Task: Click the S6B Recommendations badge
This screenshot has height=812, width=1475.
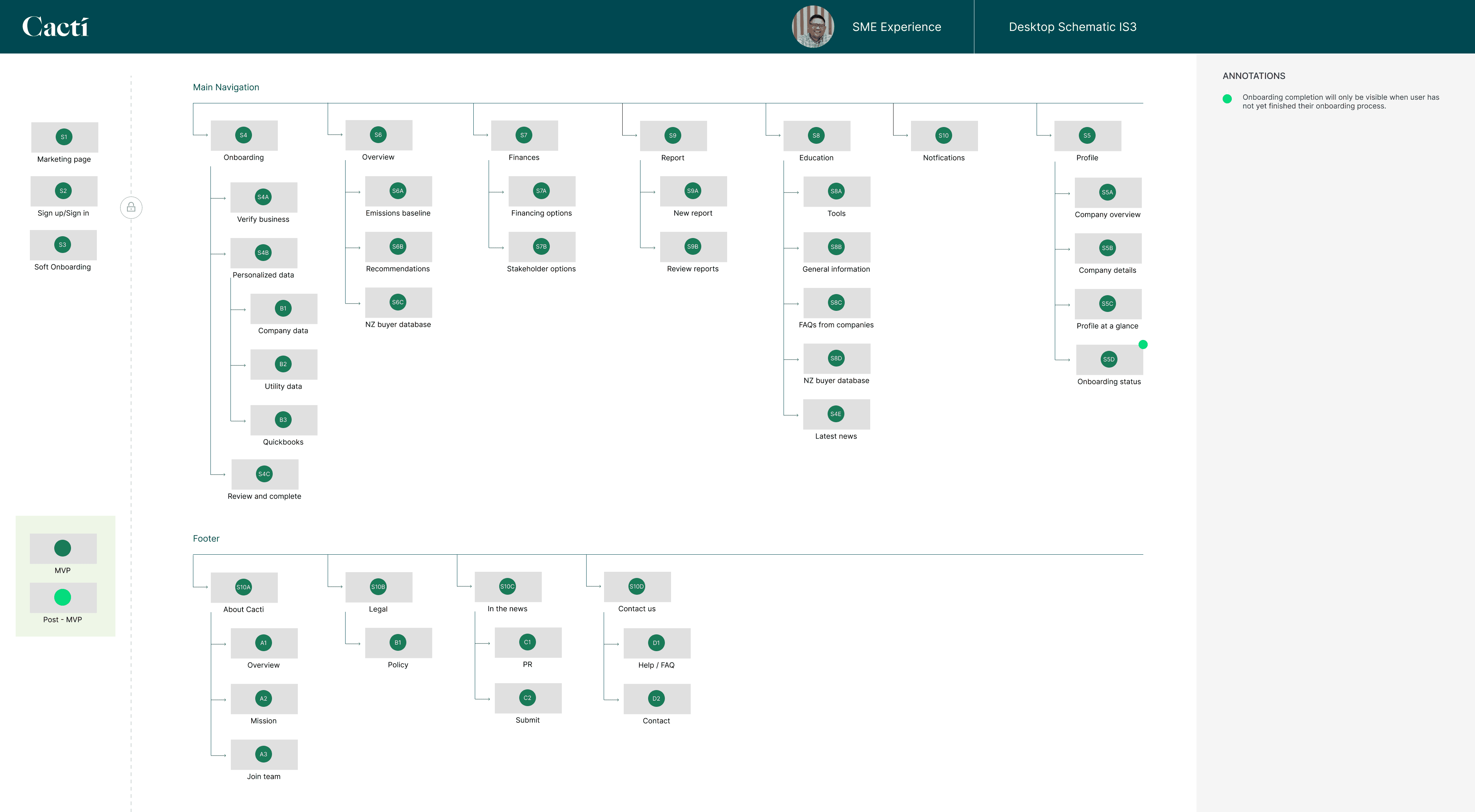Action: click(398, 247)
